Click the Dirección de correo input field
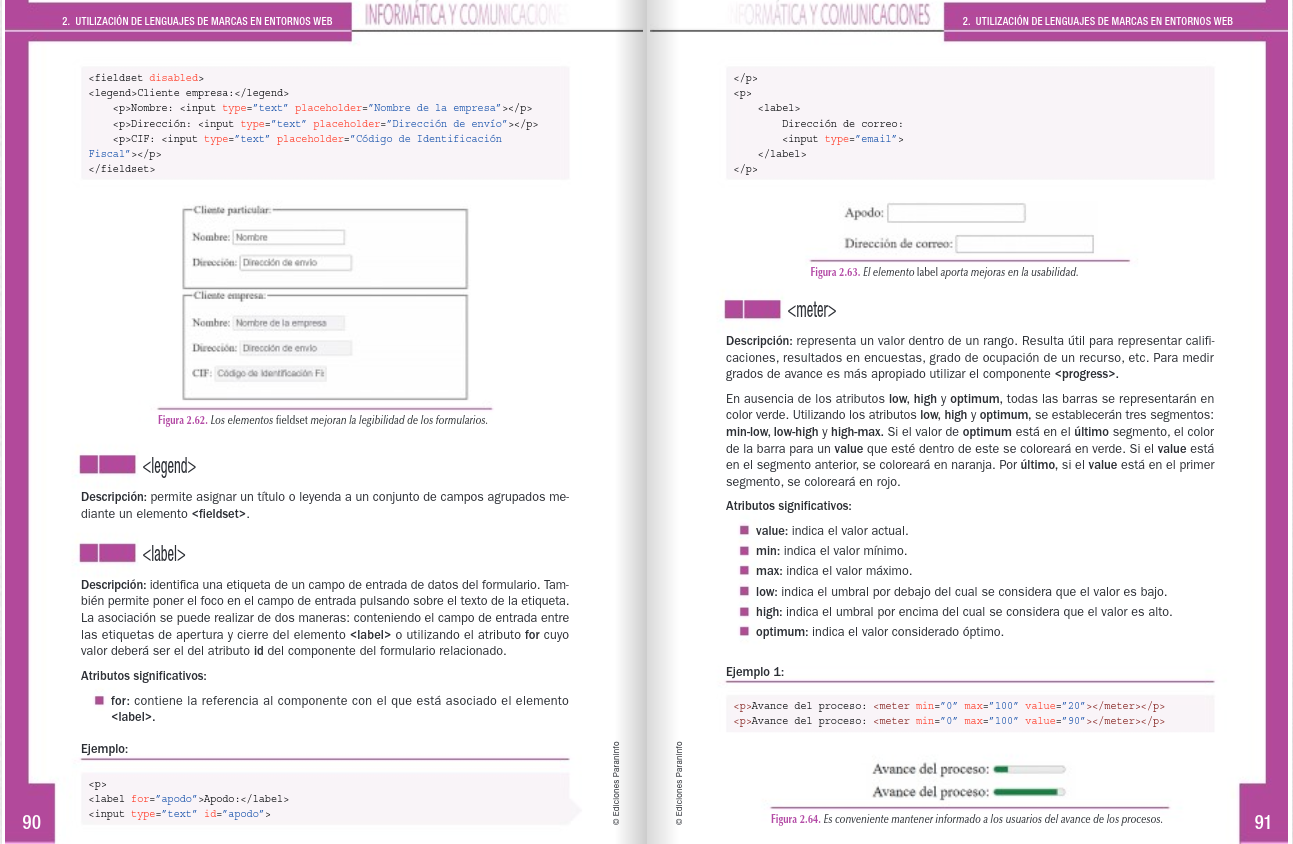 [1024, 243]
